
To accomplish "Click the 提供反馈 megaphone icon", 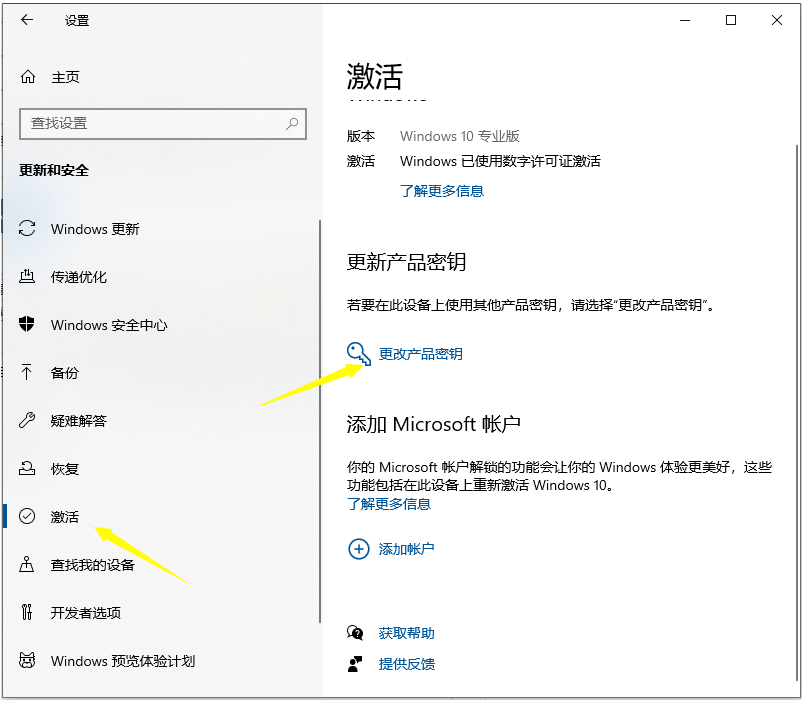I will [357, 663].
